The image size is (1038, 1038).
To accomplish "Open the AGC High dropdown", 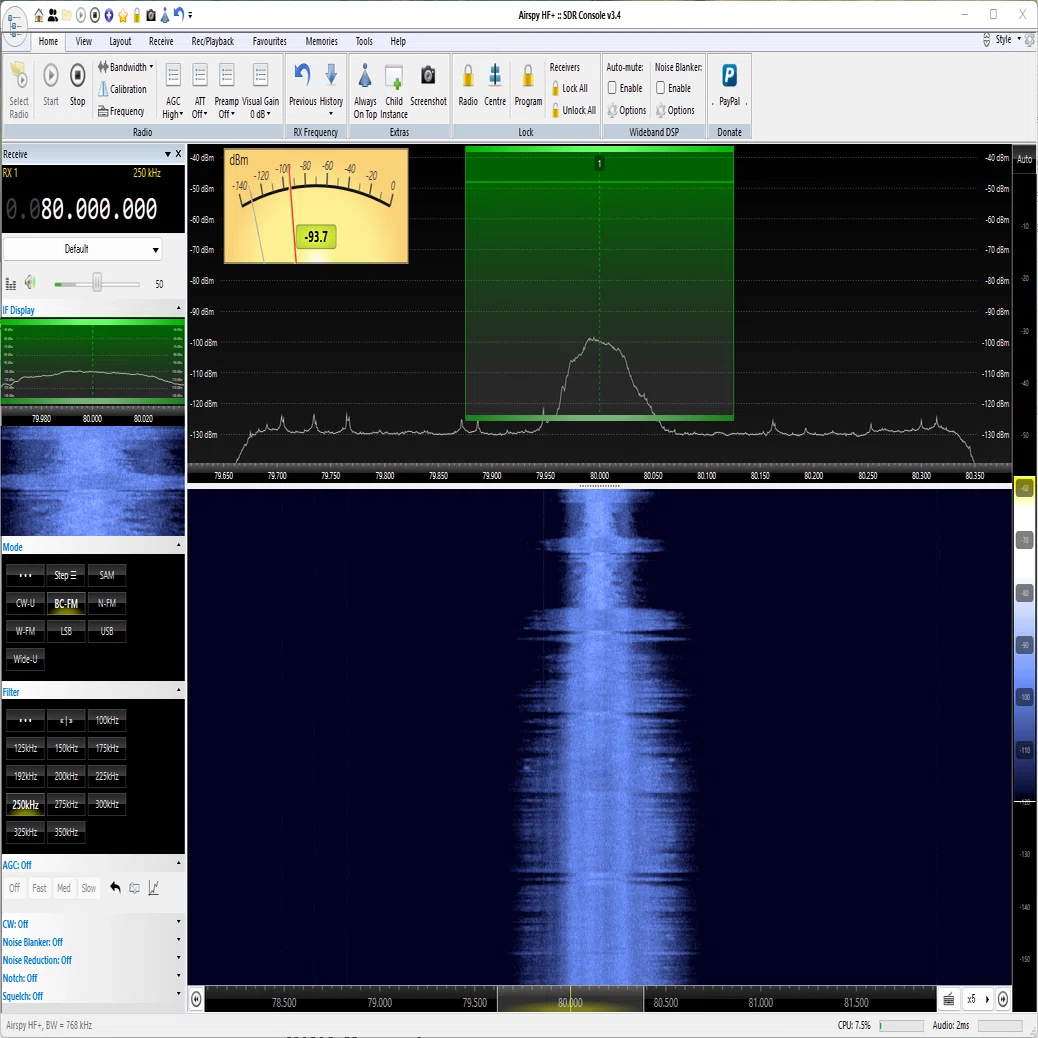I will 173,91.
